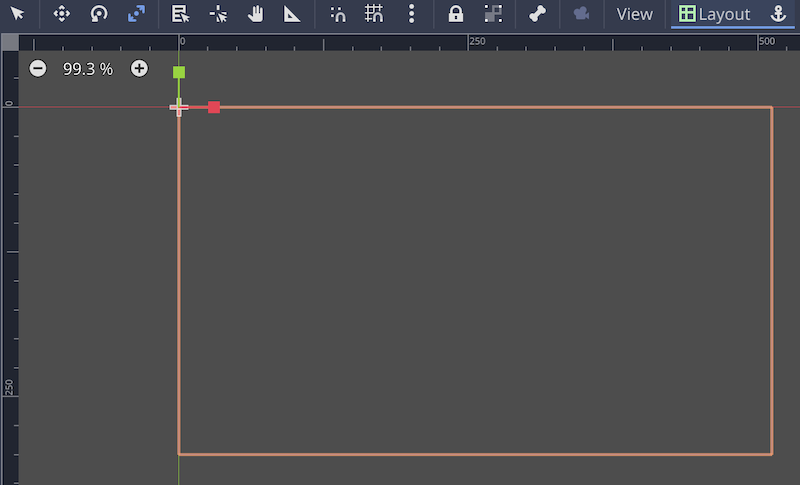Select the Ruler measuring tool
800x485 pixels.
click(291, 14)
